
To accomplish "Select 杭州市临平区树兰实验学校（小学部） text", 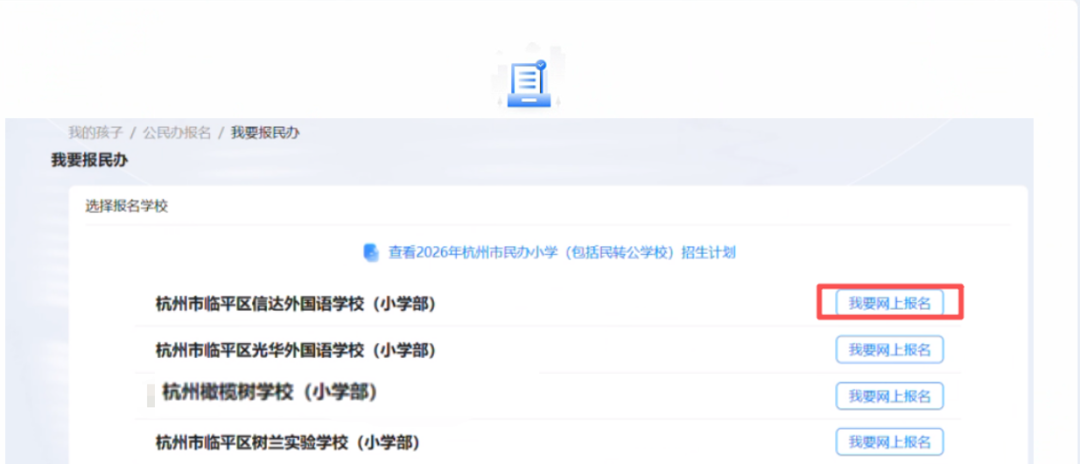I will pos(288,442).
